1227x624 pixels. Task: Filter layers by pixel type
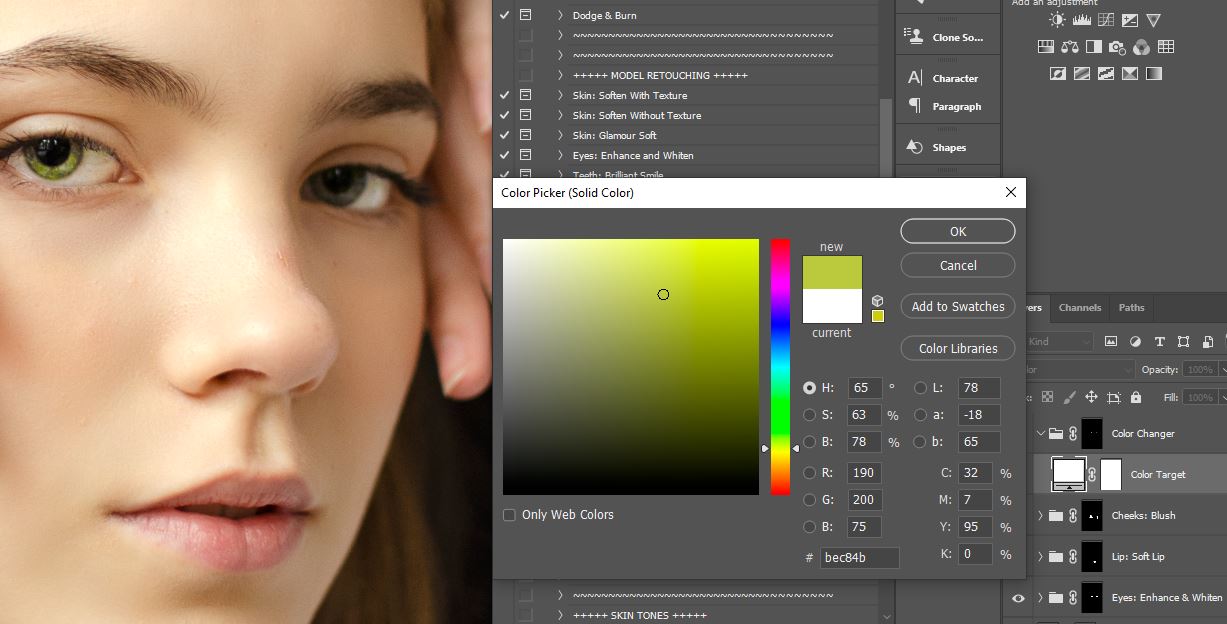click(x=1111, y=342)
